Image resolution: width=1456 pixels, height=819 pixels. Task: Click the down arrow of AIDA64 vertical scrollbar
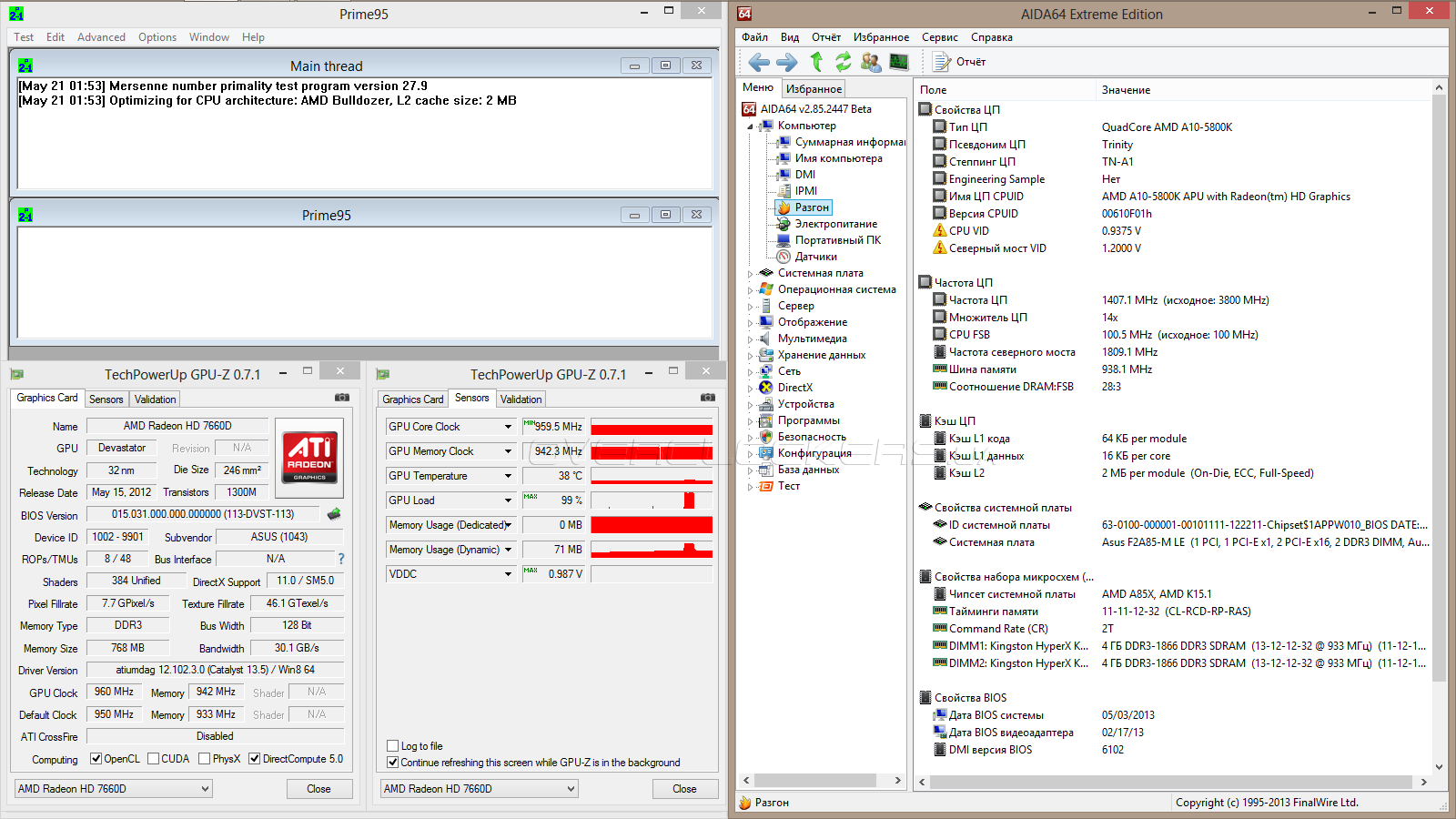pyautogui.click(x=1439, y=767)
